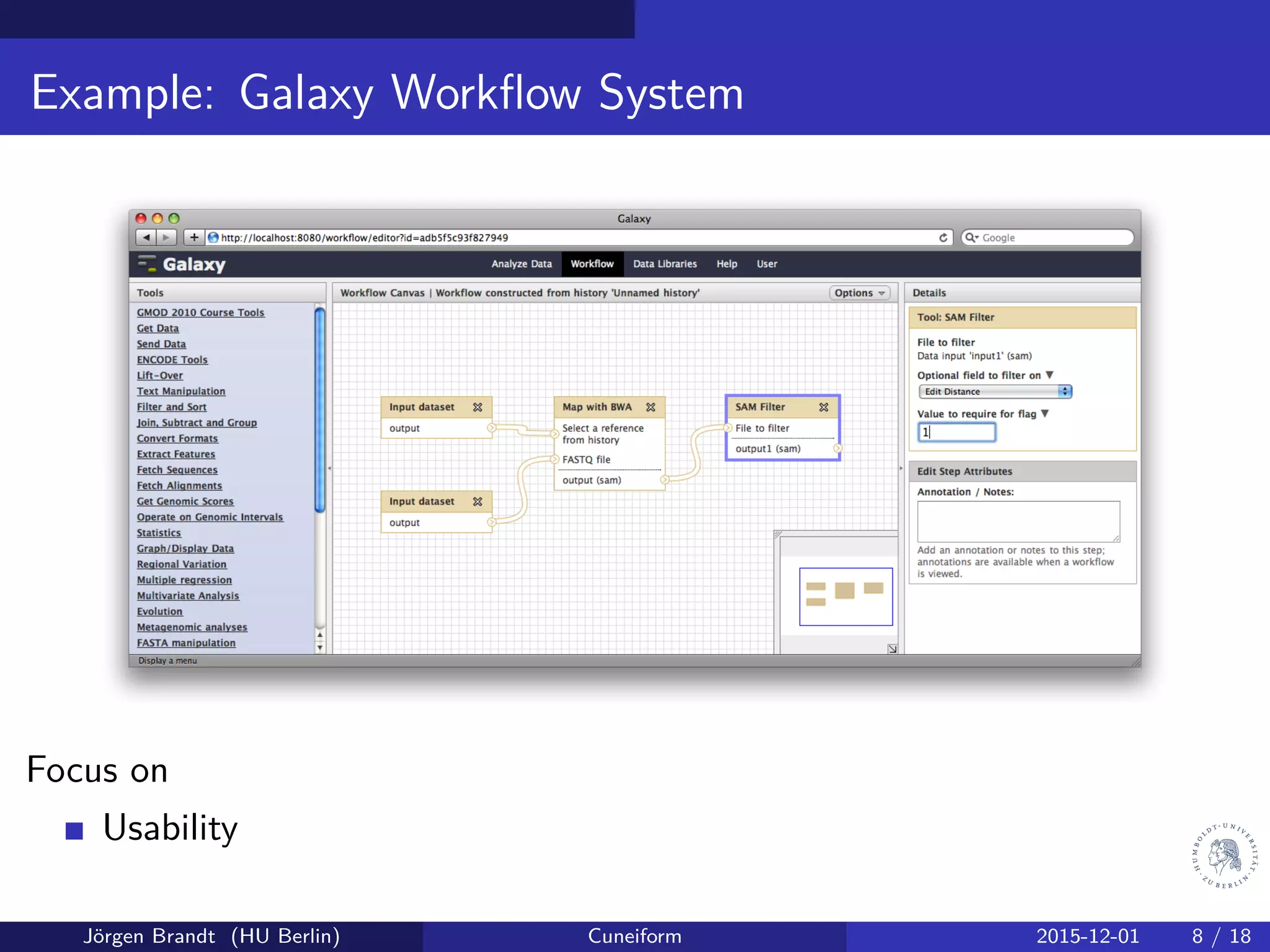
Task: Click the browser forward arrow button
Action: 166,237
